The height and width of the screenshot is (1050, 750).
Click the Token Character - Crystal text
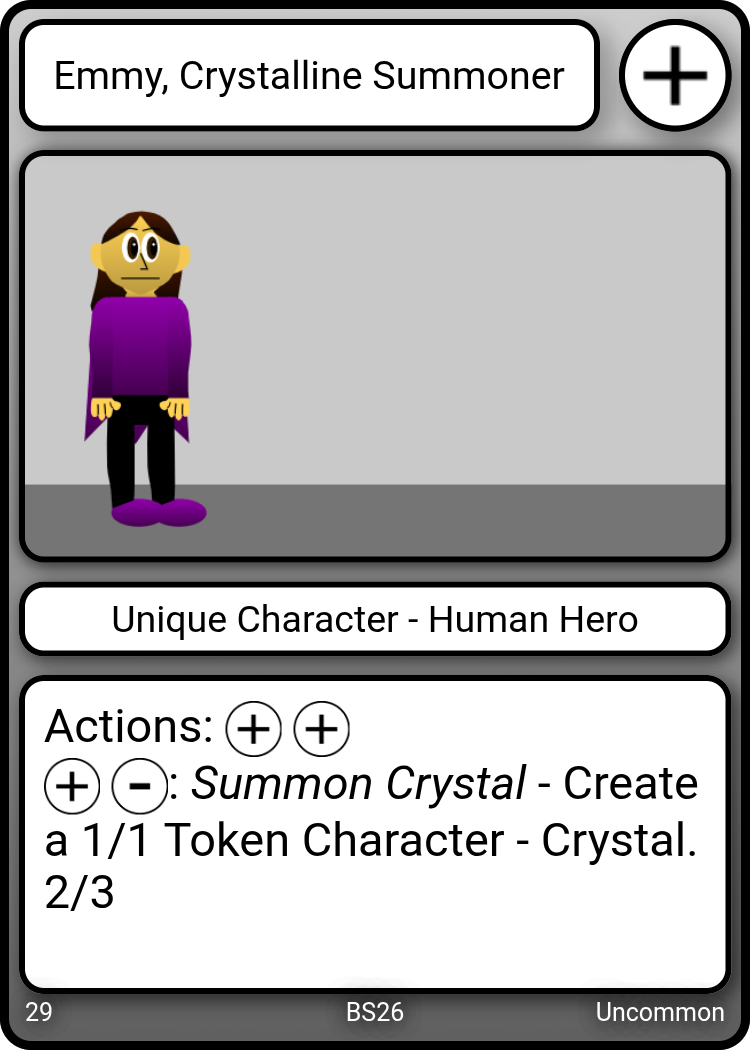[x=431, y=840]
